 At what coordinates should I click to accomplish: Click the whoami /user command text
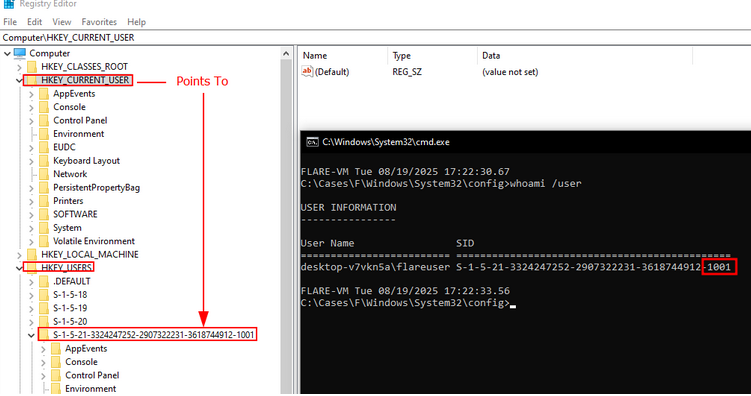(546, 183)
